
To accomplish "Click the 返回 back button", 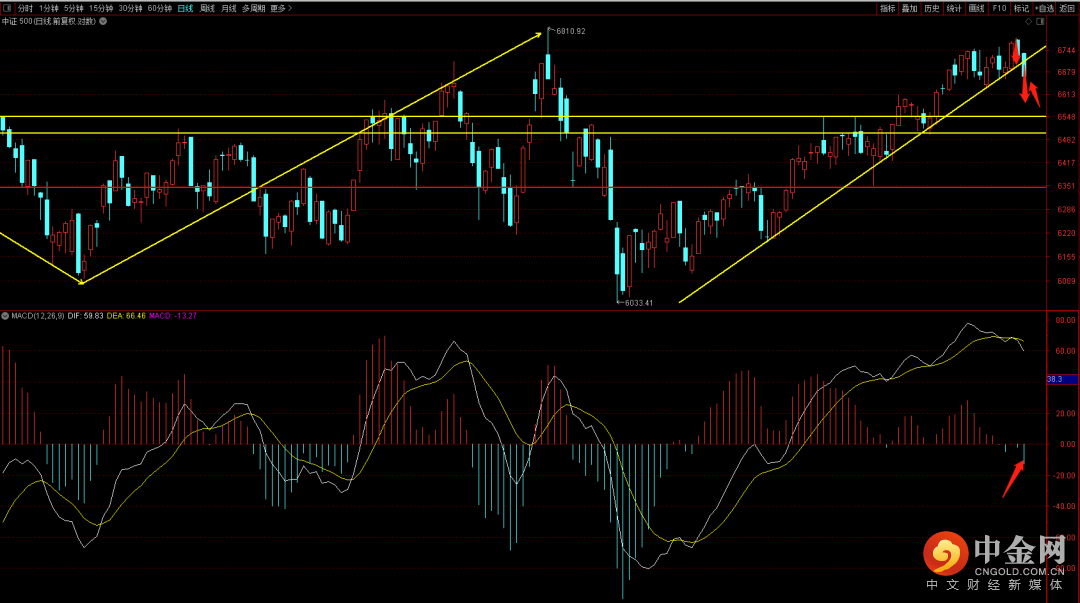I will 1067,8.
